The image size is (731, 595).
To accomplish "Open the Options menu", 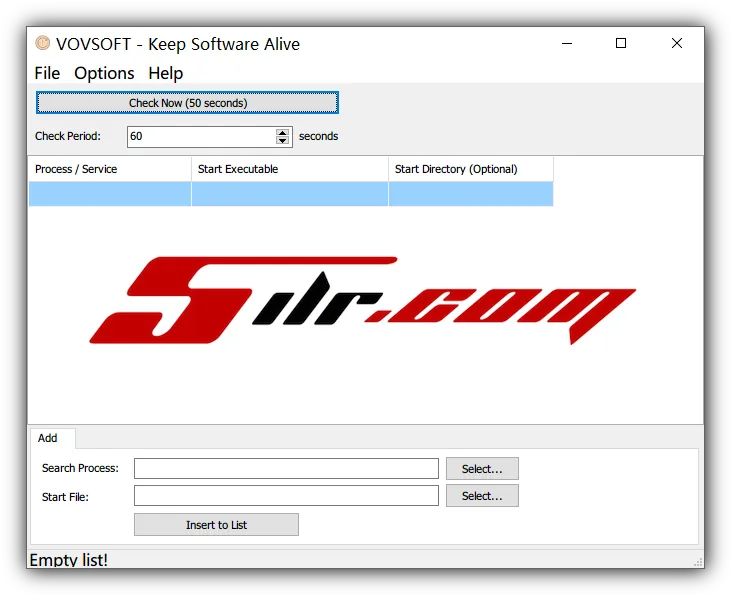I will [104, 73].
